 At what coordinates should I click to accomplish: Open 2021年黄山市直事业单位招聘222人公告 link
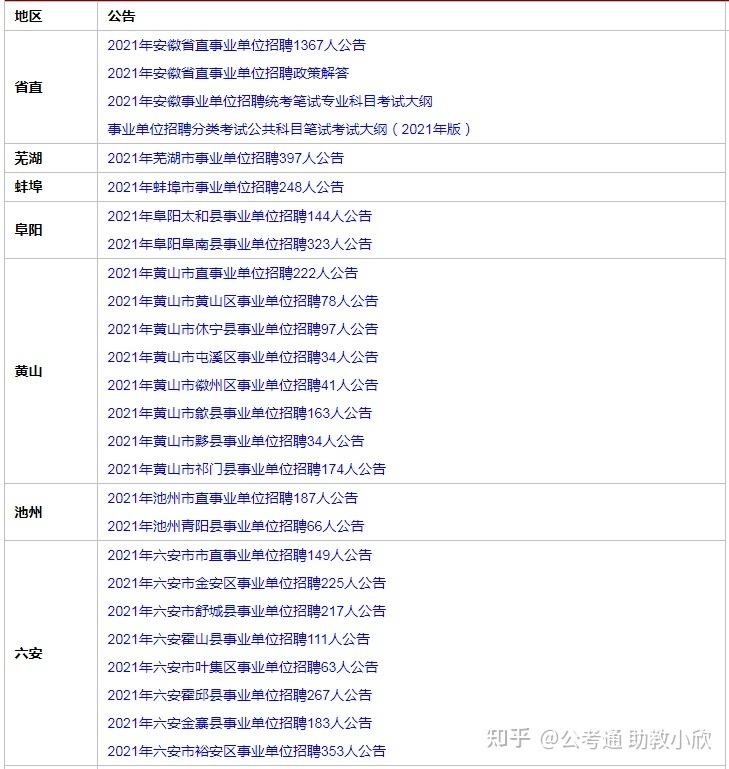(233, 273)
